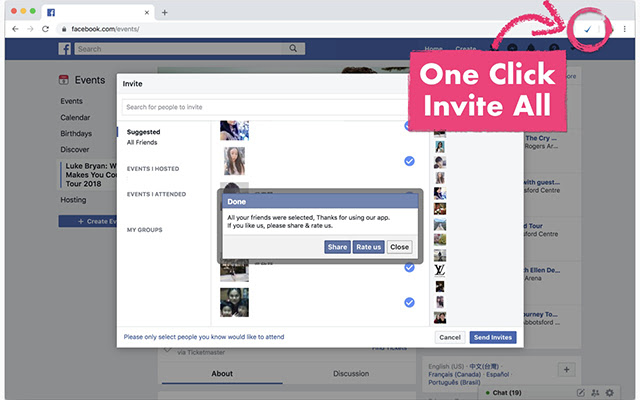Expand MY GROUPS section
Image resolution: width=640 pixels, height=400 pixels.
144,230
